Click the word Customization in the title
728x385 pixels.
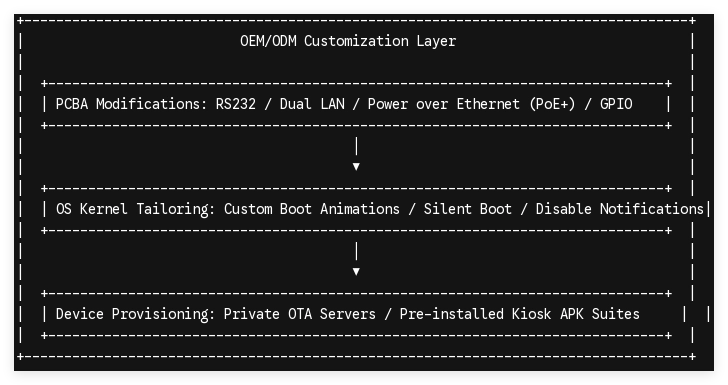coord(356,41)
